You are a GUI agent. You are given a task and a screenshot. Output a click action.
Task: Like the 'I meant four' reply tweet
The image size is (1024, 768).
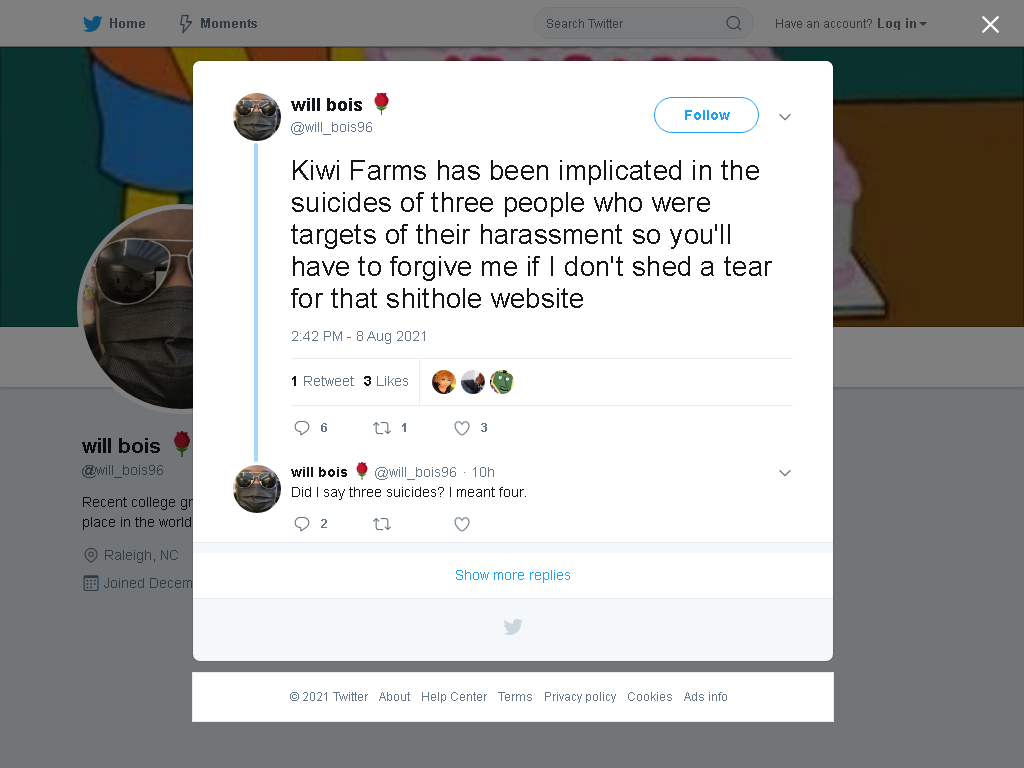click(x=462, y=524)
